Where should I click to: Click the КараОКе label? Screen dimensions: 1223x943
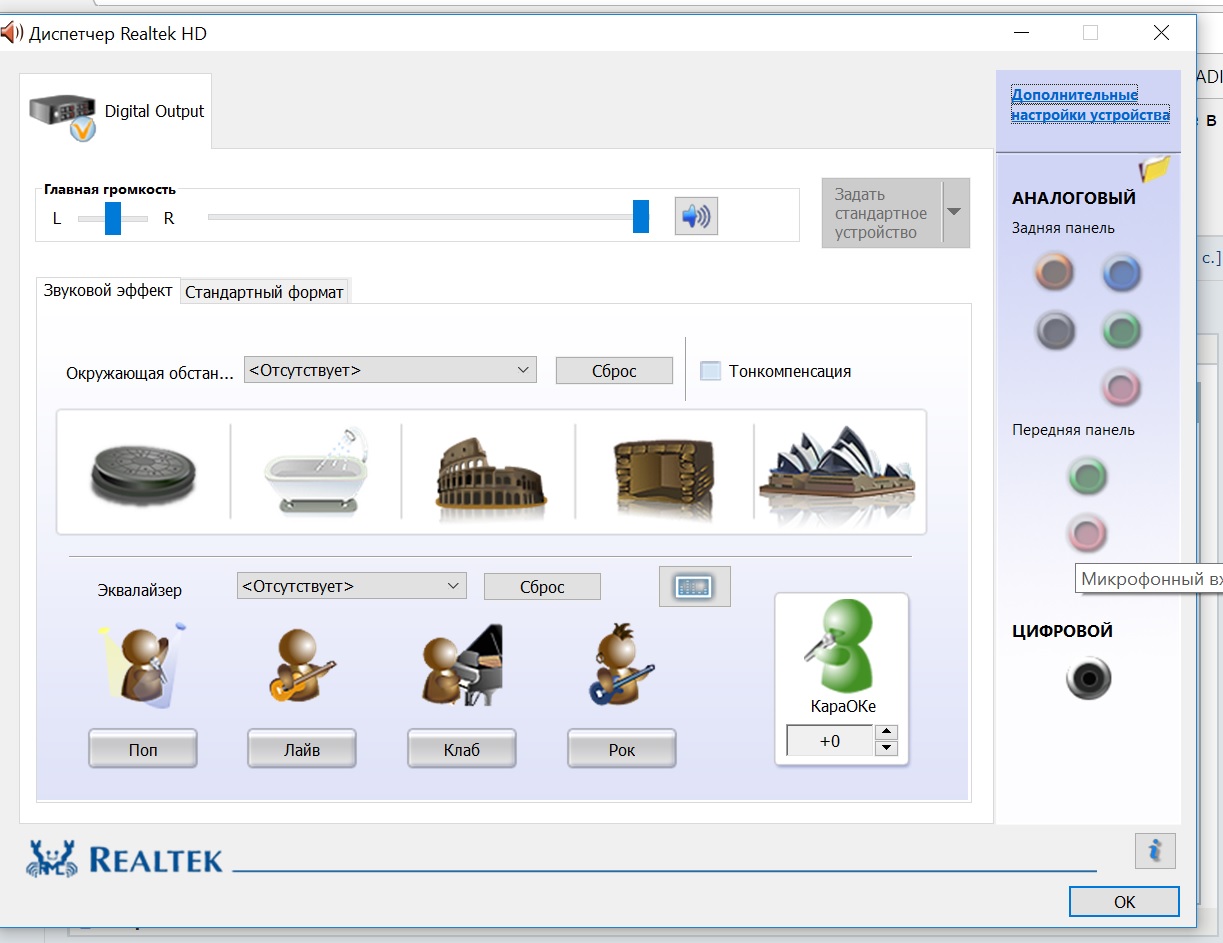click(x=843, y=706)
